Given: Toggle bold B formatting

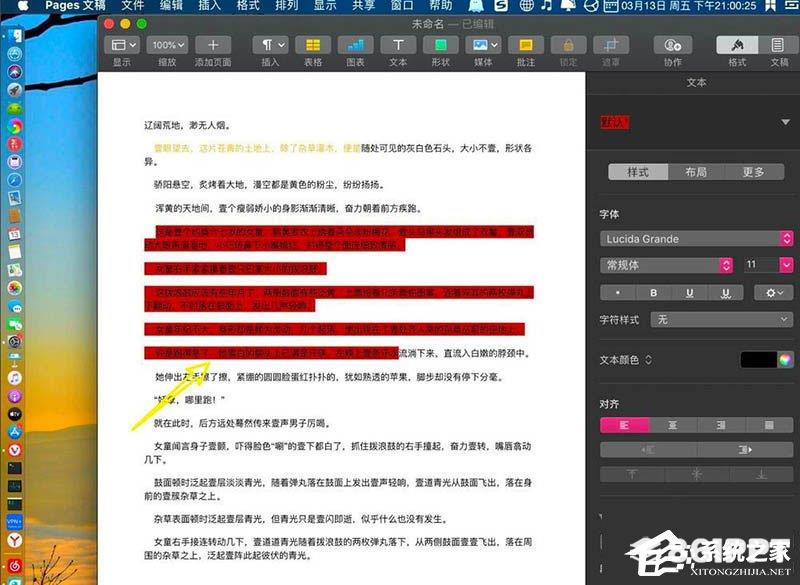Looking at the screenshot, I should point(654,293).
